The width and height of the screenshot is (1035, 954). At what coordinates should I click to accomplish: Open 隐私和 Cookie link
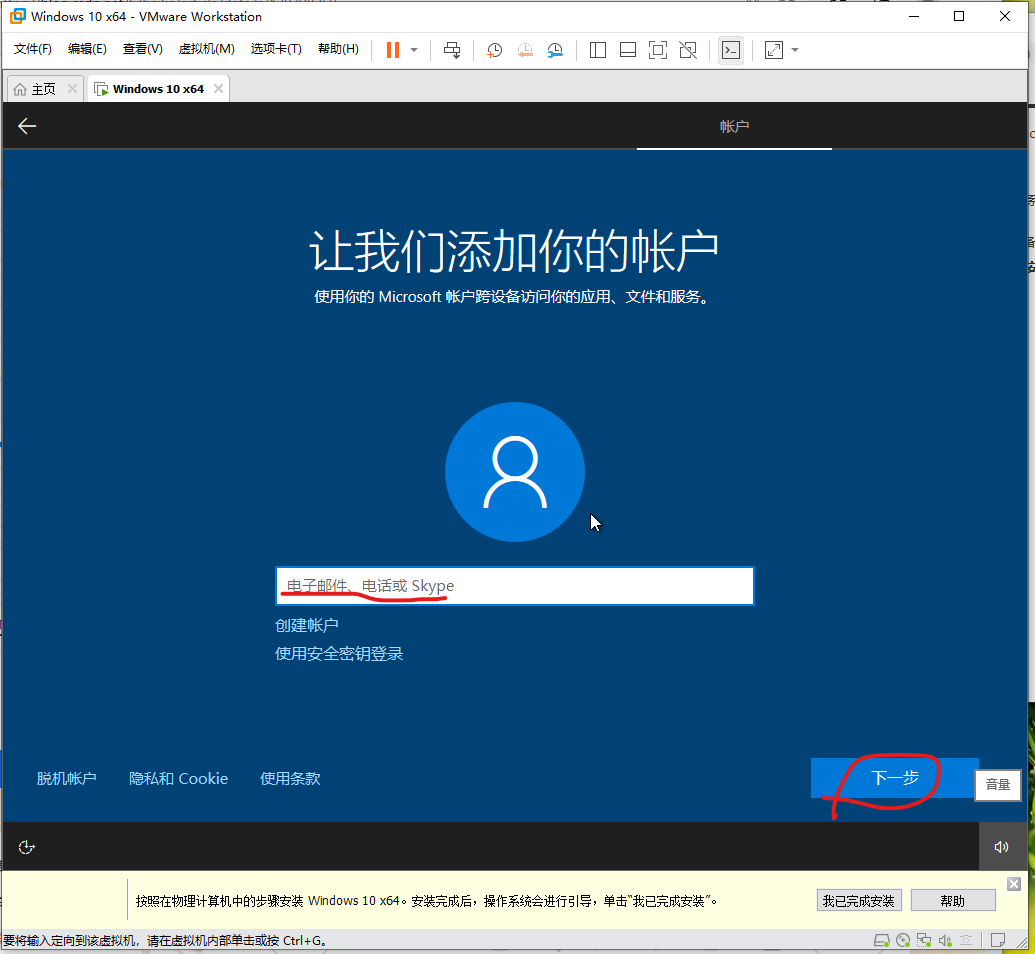[x=178, y=778]
